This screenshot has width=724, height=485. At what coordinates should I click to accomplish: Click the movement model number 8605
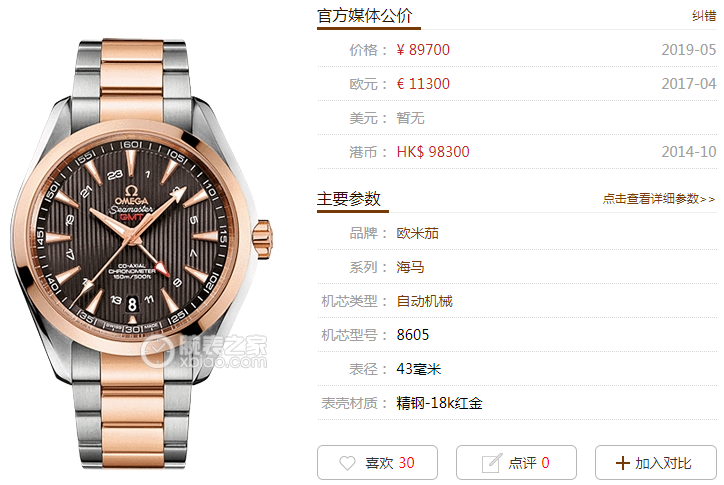412,335
